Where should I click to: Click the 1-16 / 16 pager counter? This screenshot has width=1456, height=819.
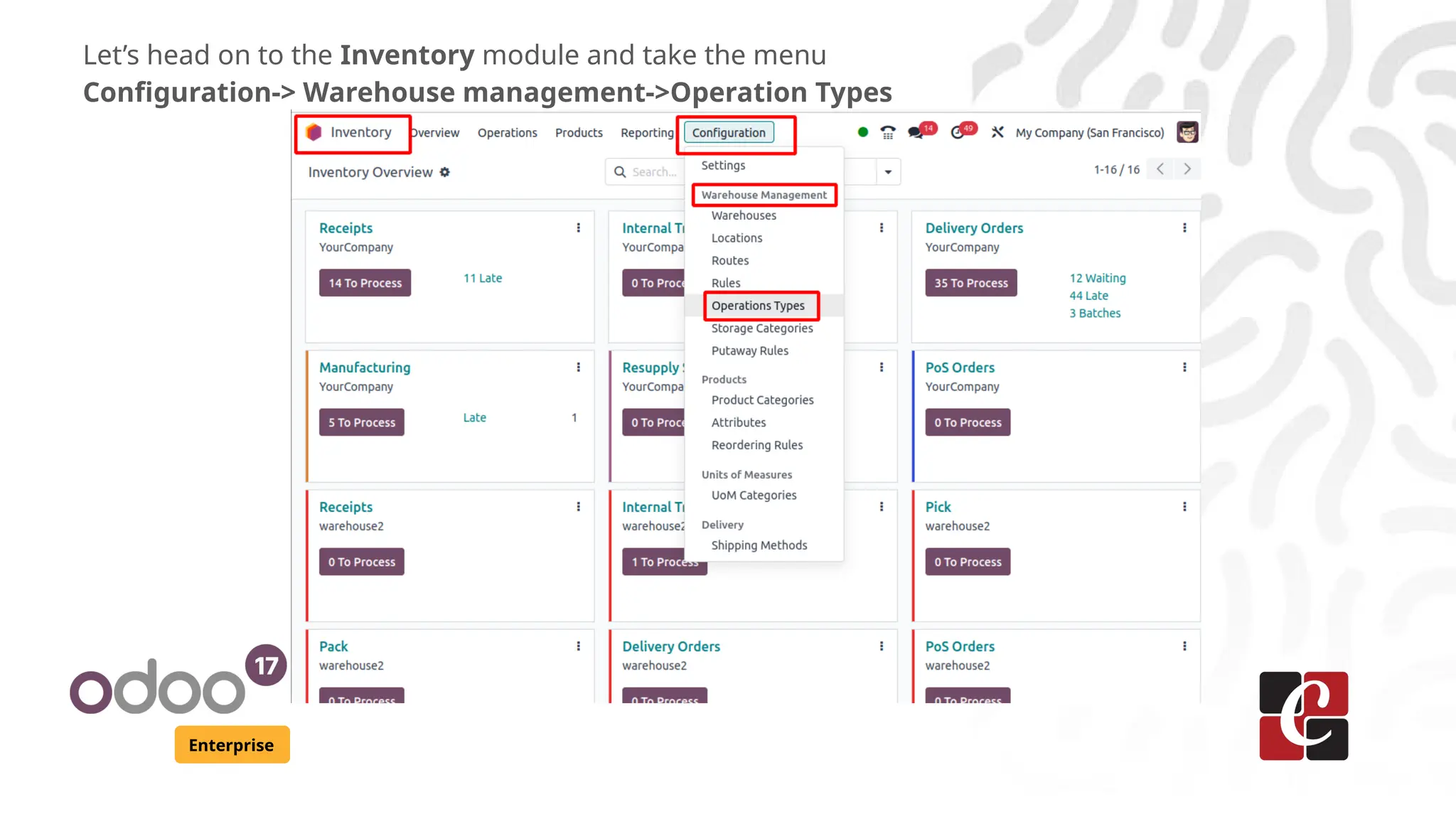pyautogui.click(x=1116, y=170)
